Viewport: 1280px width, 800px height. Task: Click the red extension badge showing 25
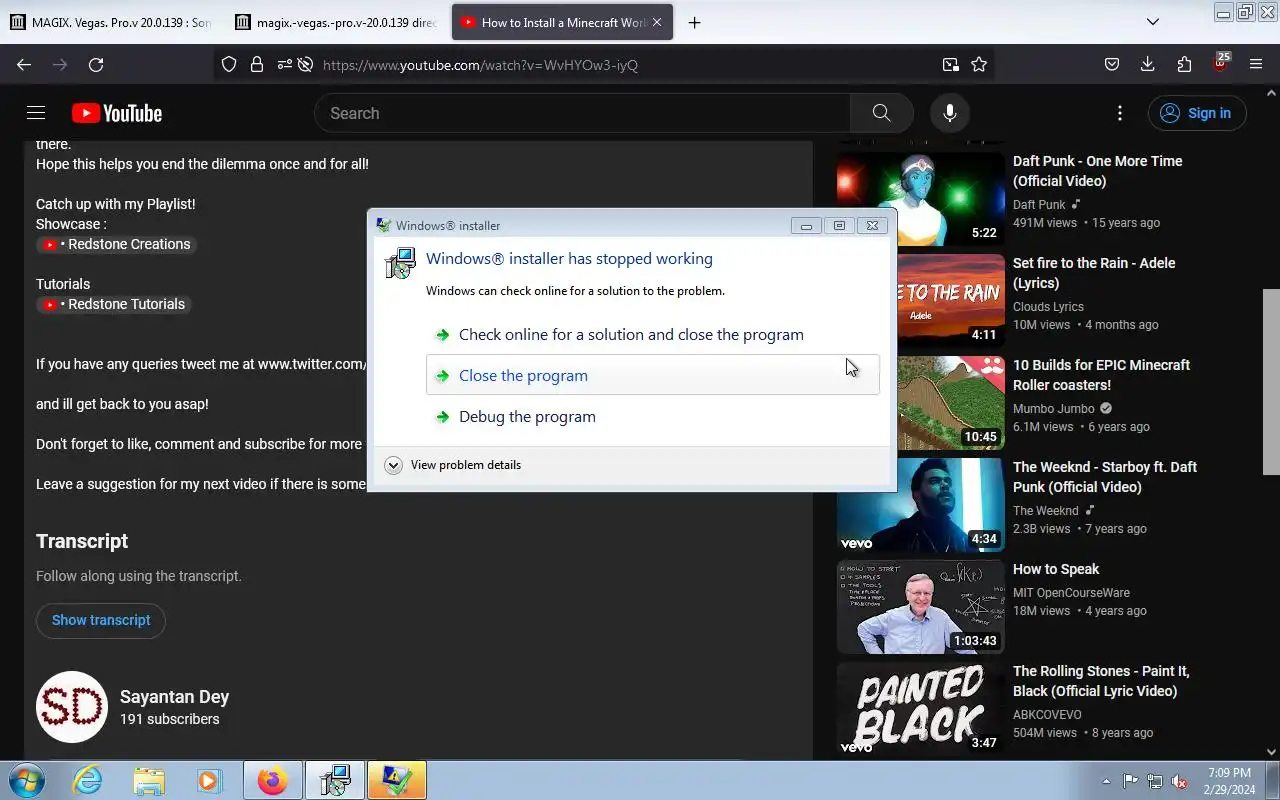(x=1220, y=63)
